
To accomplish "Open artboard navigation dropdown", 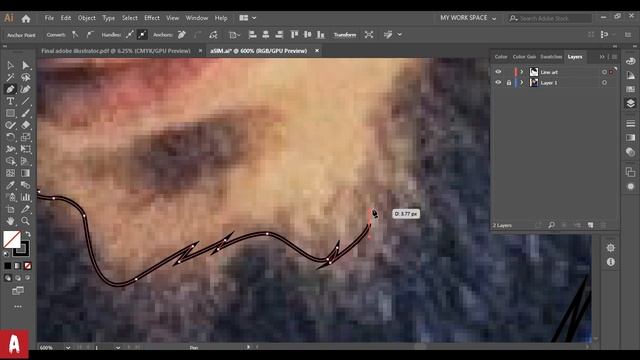I will [x=118, y=347].
